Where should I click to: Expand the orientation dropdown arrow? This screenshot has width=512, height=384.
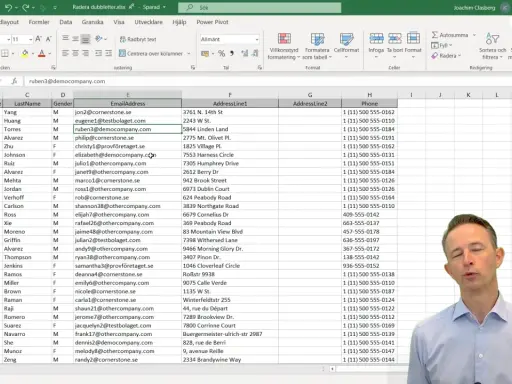point(106,39)
